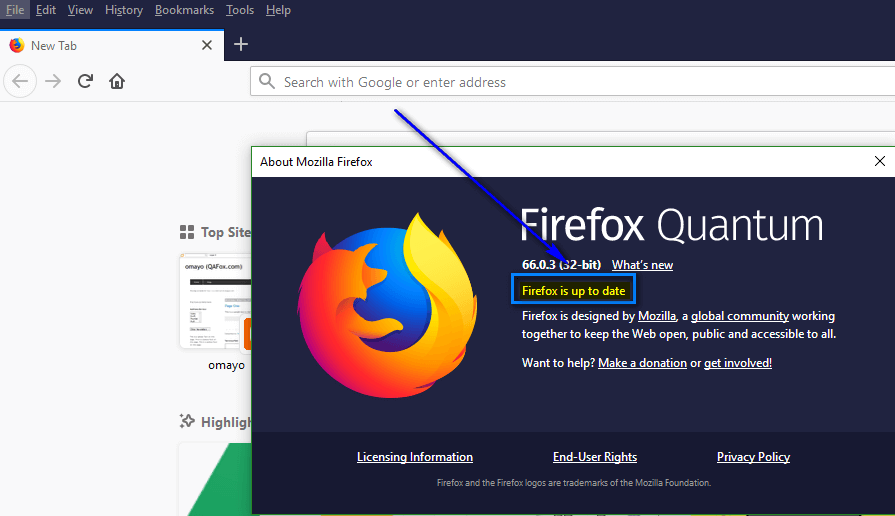Viewport: 895px width, 516px height.
Task: Open the View menu
Action: click(80, 10)
